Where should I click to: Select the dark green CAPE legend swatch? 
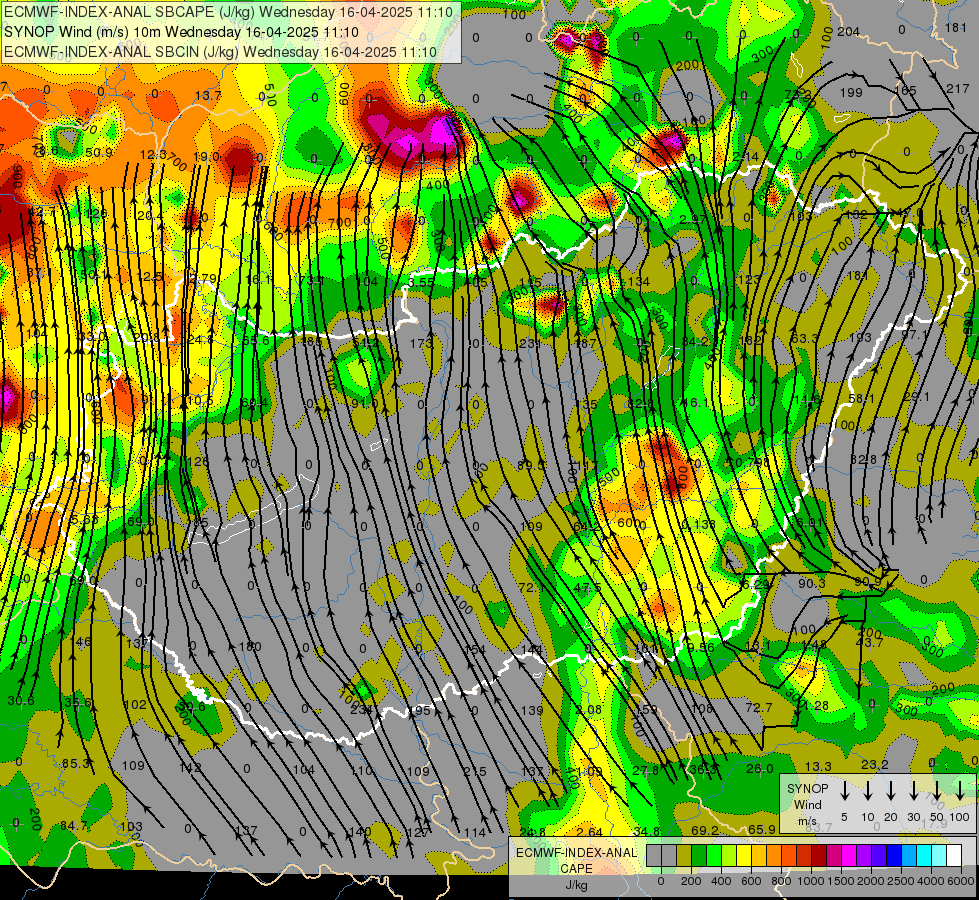tap(699, 856)
